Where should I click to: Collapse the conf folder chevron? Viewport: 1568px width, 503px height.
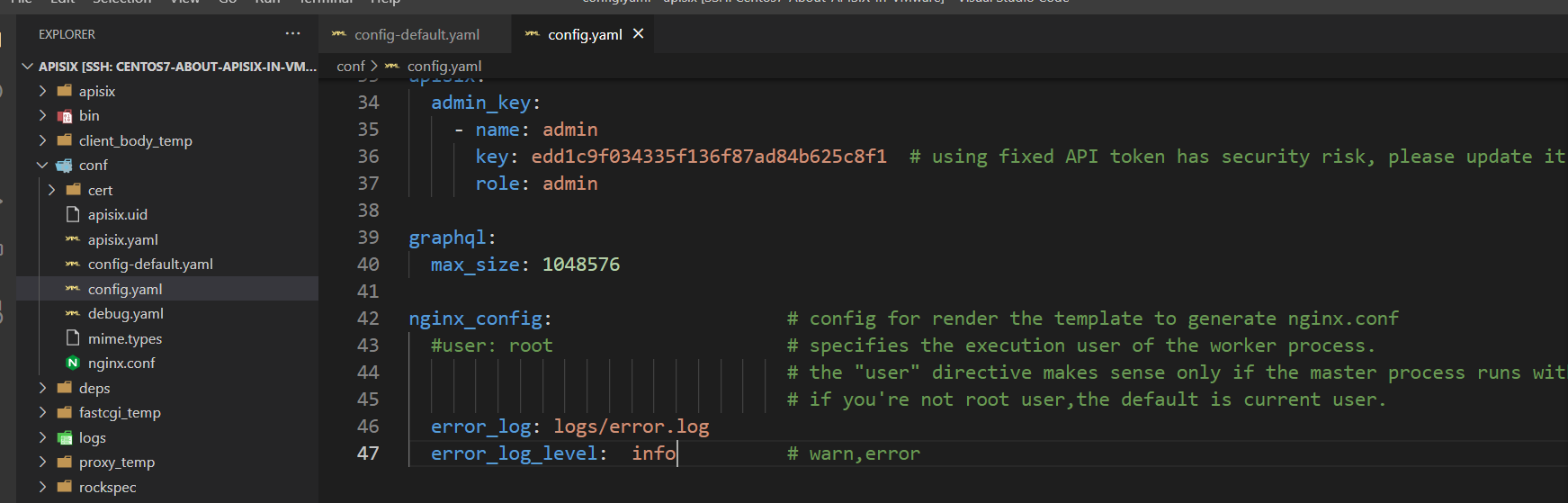[42, 165]
